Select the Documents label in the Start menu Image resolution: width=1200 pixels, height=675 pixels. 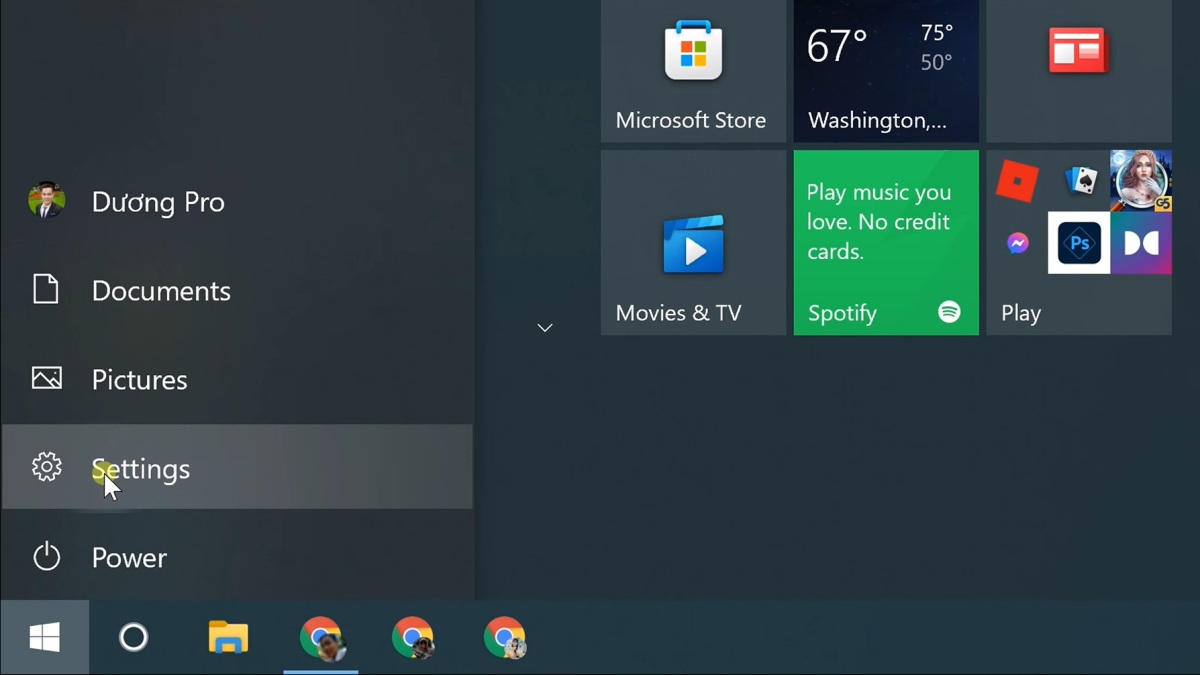click(161, 291)
